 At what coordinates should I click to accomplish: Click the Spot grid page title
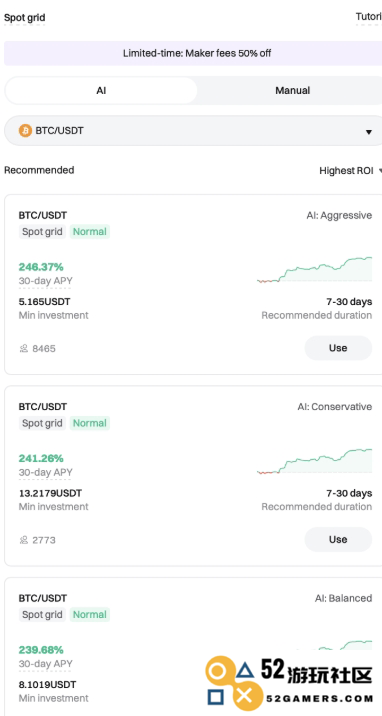tap(25, 18)
